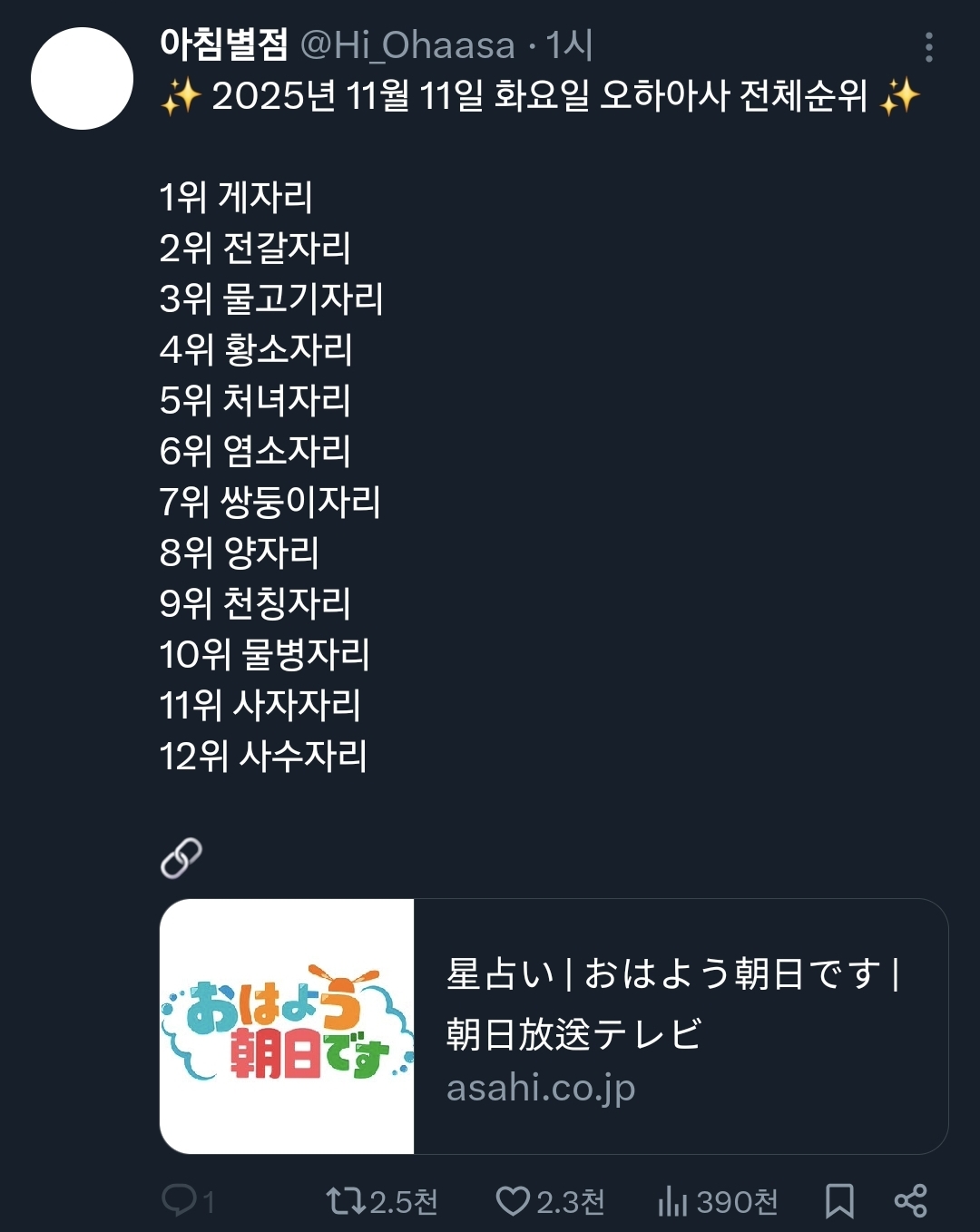Open the 아침별점 display name
The height and width of the screenshot is (1232, 980).
pyautogui.click(x=223, y=44)
